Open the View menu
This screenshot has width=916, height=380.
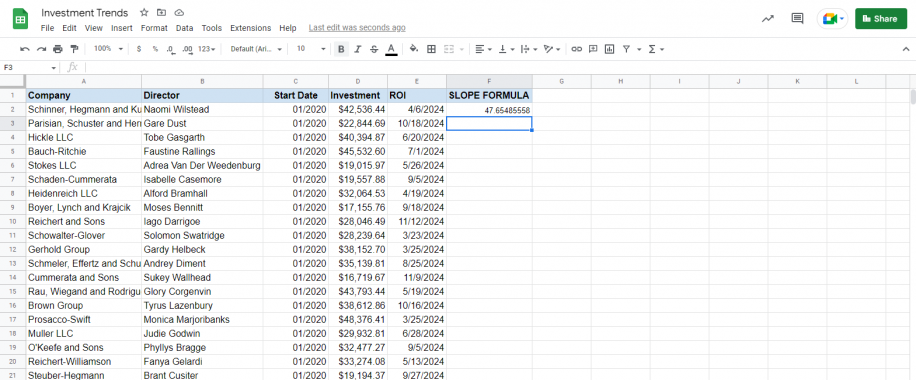pos(93,27)
